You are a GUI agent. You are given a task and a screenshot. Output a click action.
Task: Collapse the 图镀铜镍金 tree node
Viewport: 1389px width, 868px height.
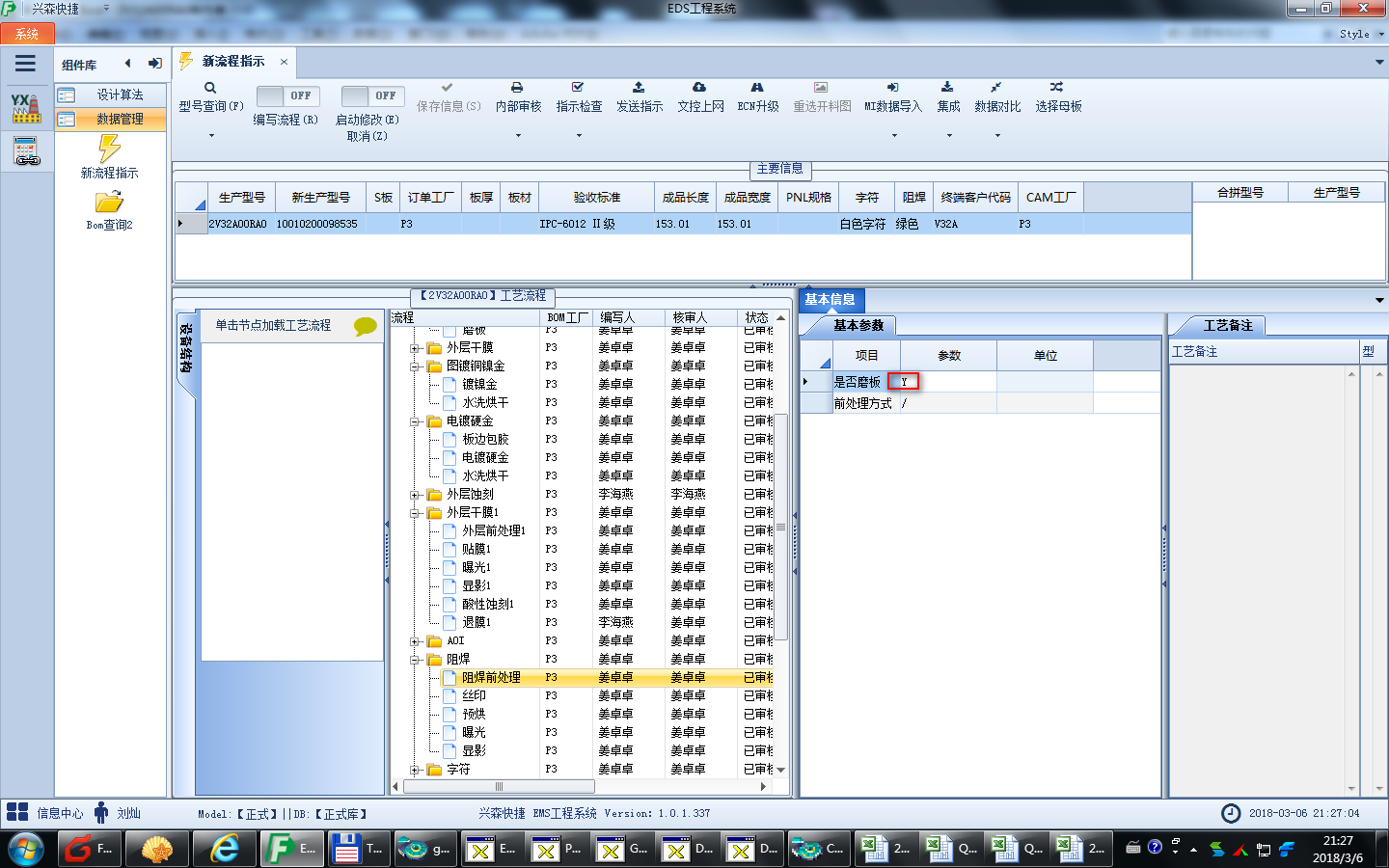pyautogui.click(x=415, y=366)
